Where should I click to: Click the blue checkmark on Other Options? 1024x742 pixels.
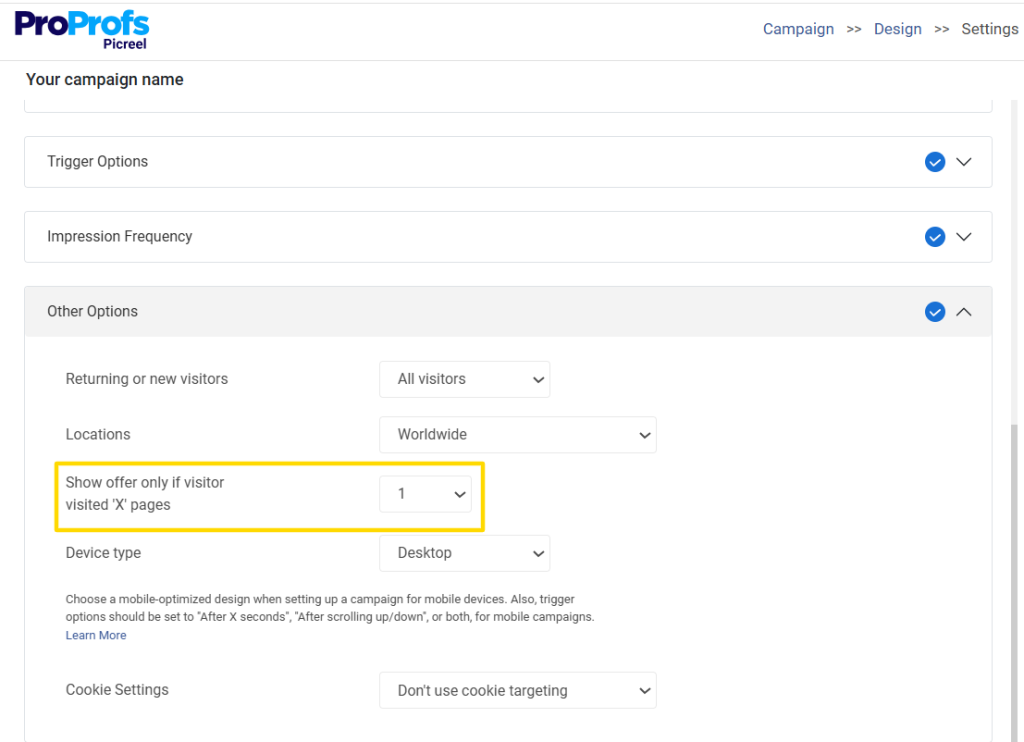click(935, 311)
